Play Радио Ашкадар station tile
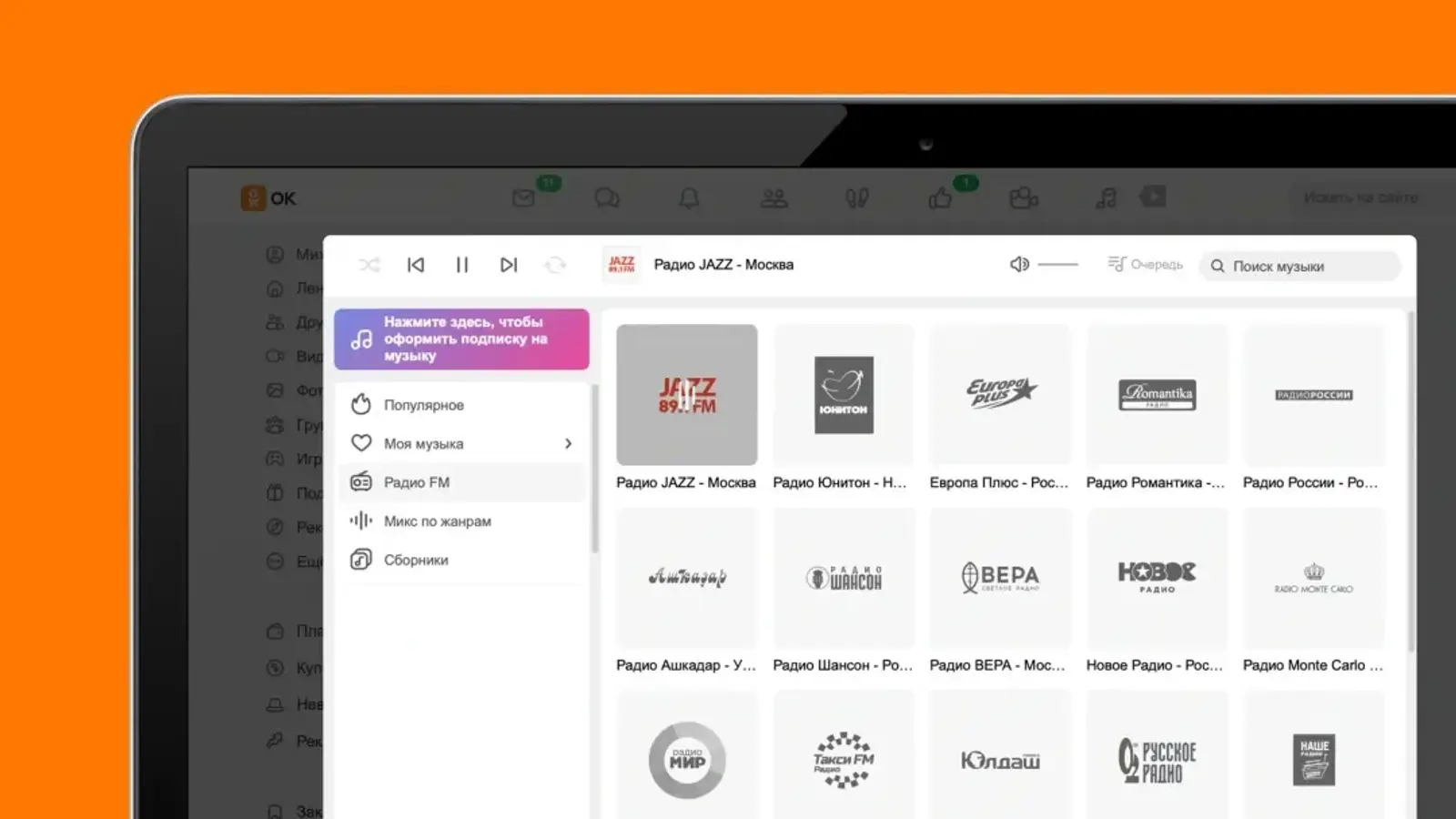 [687, 578]
